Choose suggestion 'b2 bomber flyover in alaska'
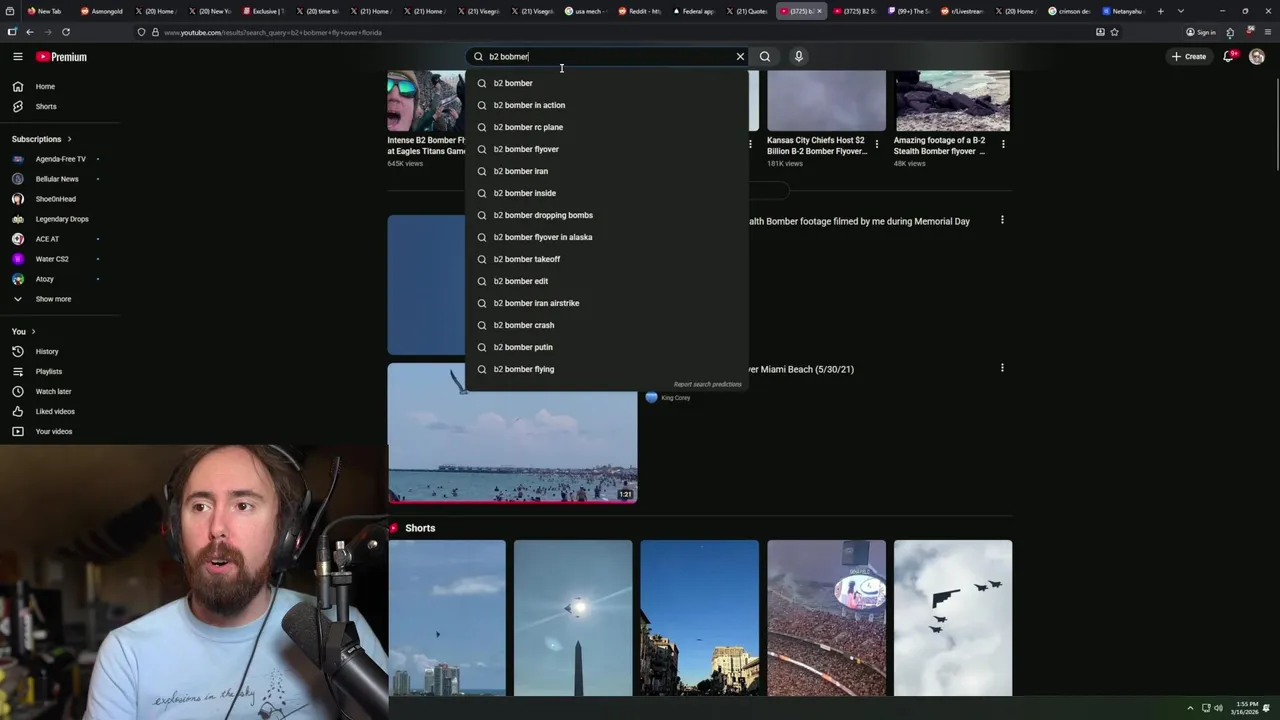 click(x=606, y=237)
